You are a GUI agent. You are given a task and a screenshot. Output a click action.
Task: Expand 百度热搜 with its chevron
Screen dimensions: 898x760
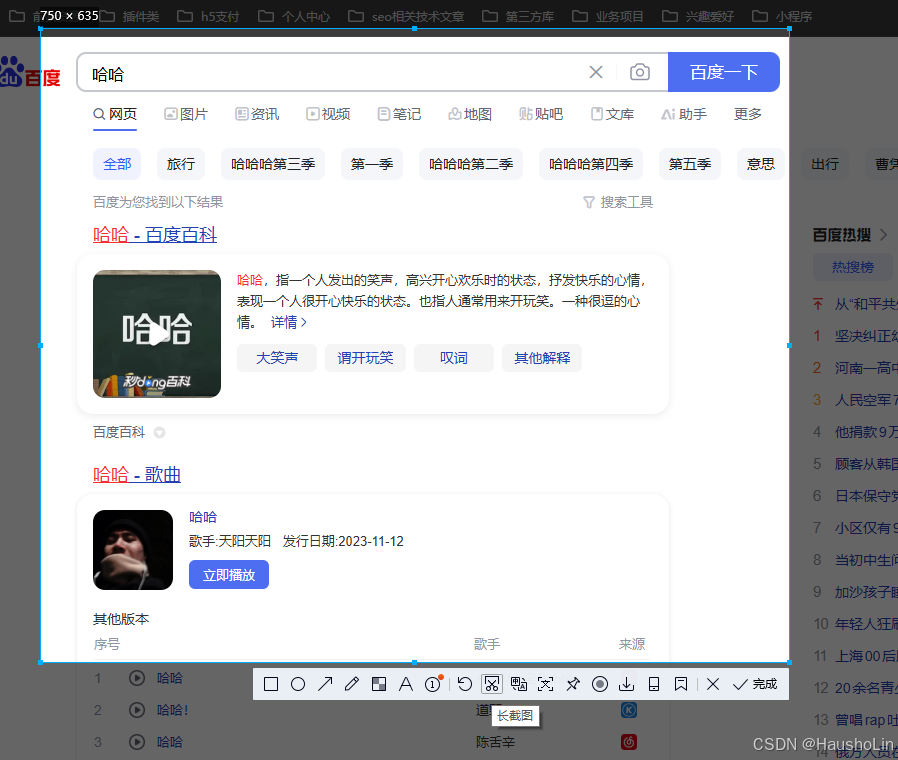883,235
